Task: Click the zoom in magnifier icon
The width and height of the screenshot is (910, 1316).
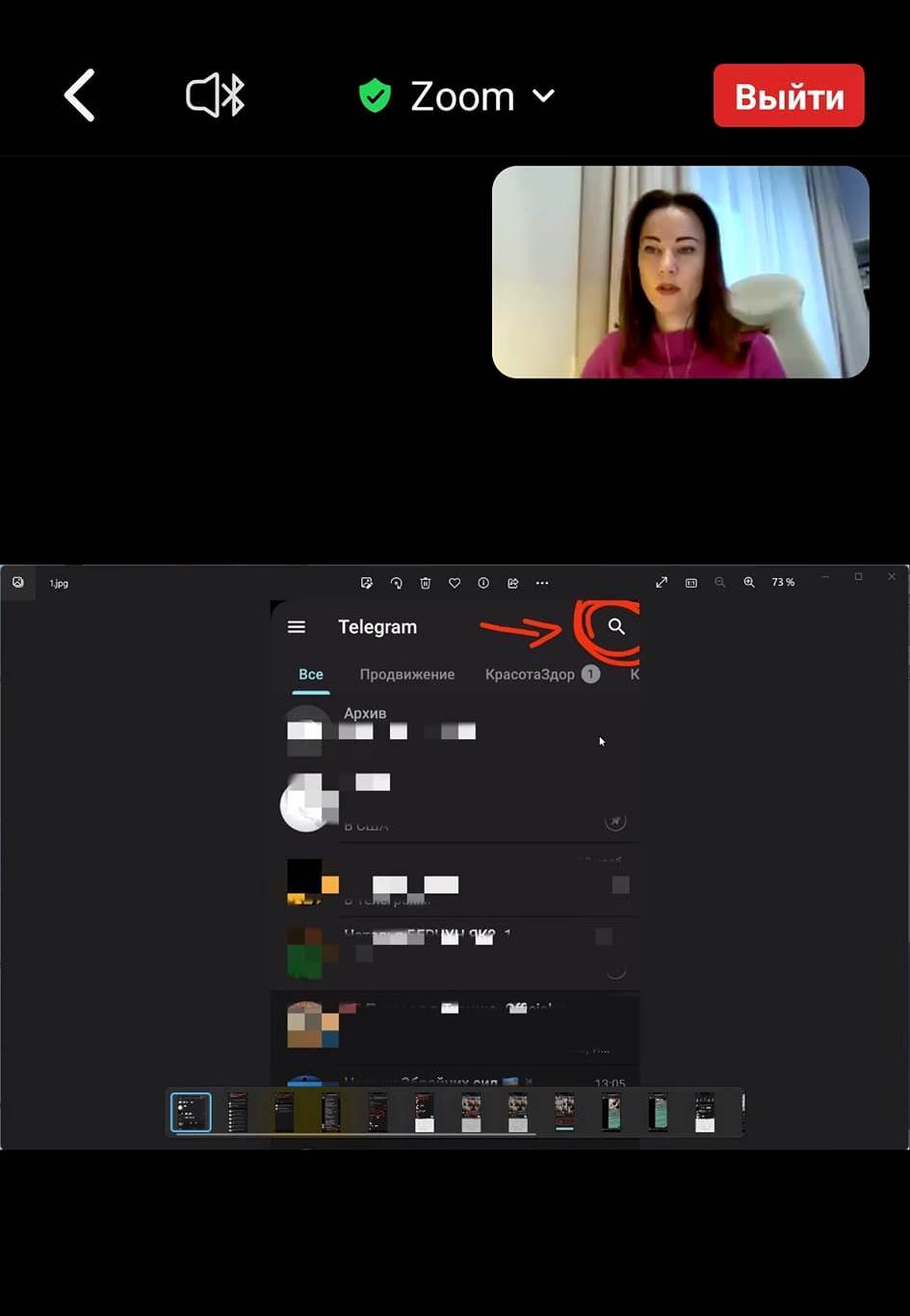Action: pyautogui.click(x=748, y=583)
